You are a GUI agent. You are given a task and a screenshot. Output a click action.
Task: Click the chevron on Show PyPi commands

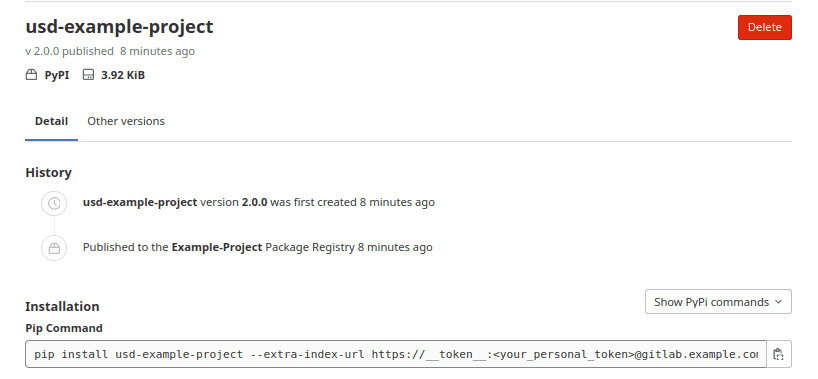[778, 302]
